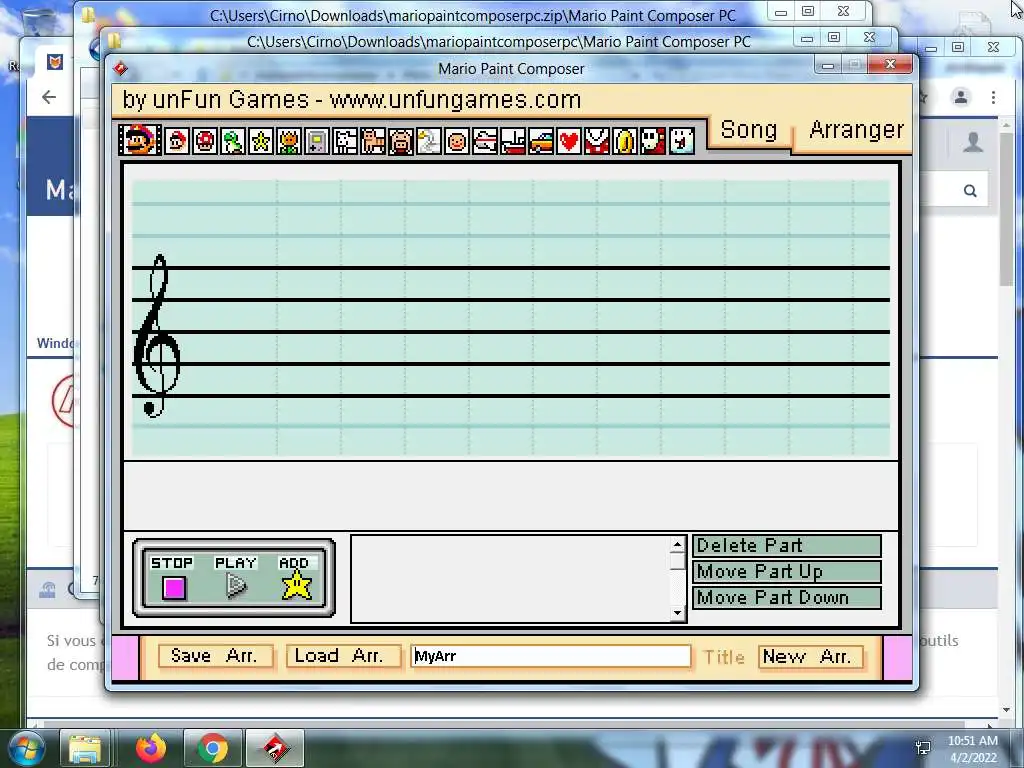1024x768 pixels.
Task: Select the Car instrument
Action: click(x=541, y=141)
